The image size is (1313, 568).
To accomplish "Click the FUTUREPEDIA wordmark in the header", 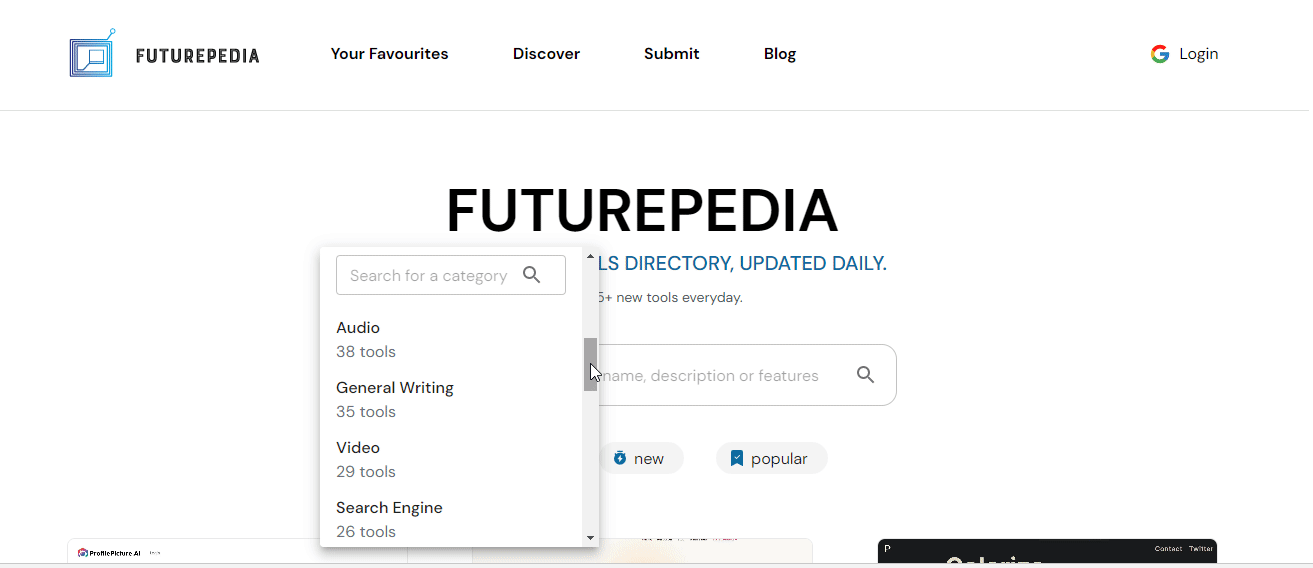I will (x=198, y=55).
